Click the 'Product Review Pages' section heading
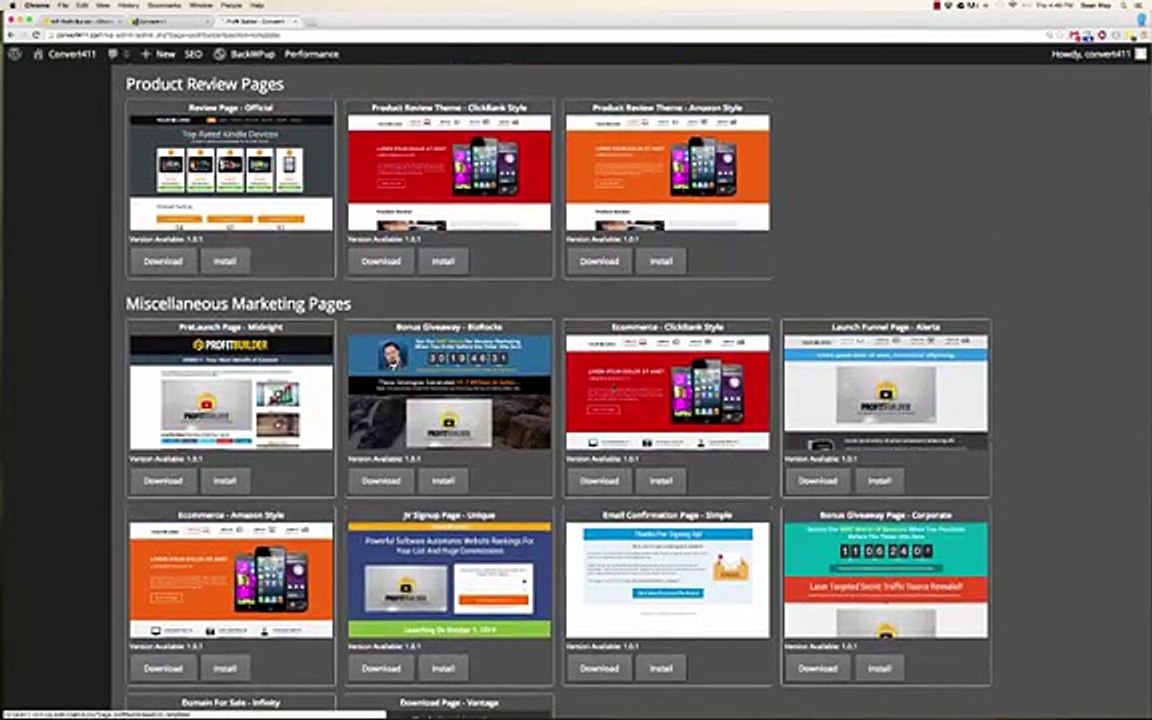This screenshot has width=1152, height=720. [x=205, y=84]
